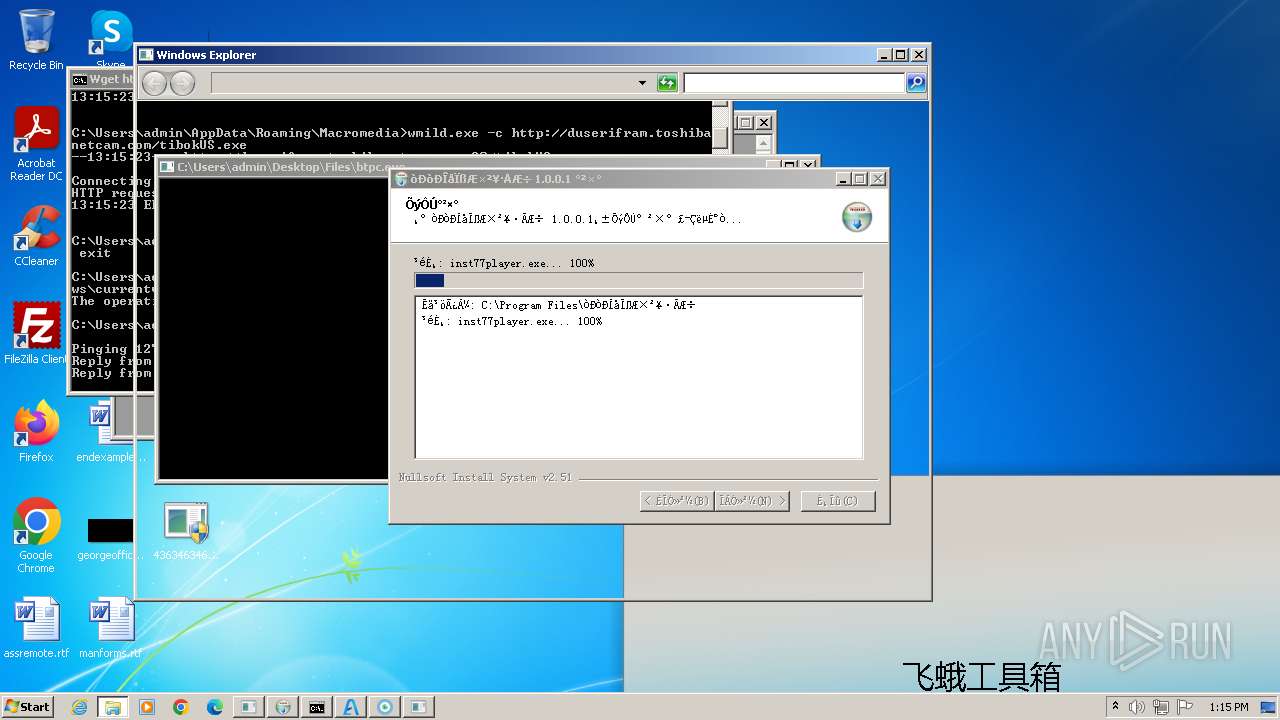Expand the Explorer address bar dropdown arrow
Screen dimensions: 1280x720
pyautogui.click(x=642, y=83)
